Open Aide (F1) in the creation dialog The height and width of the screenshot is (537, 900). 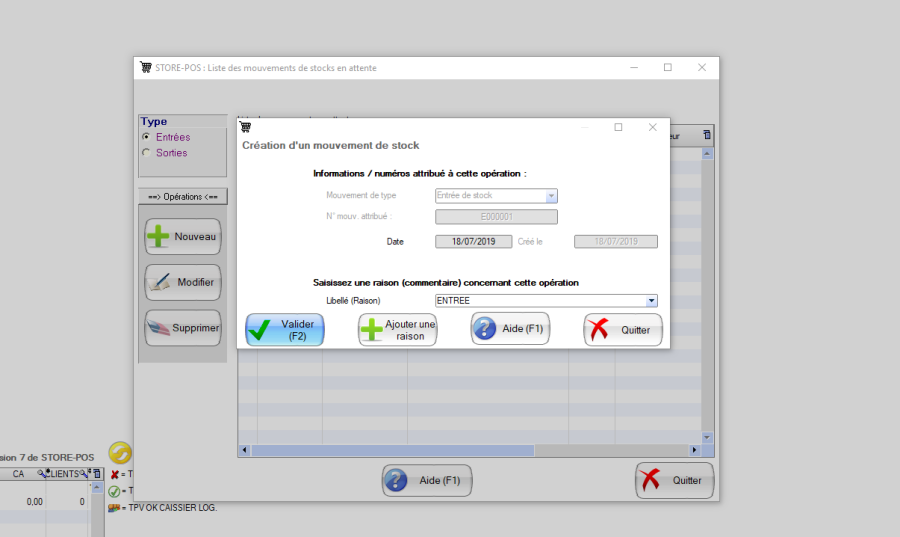coord(510,329)
